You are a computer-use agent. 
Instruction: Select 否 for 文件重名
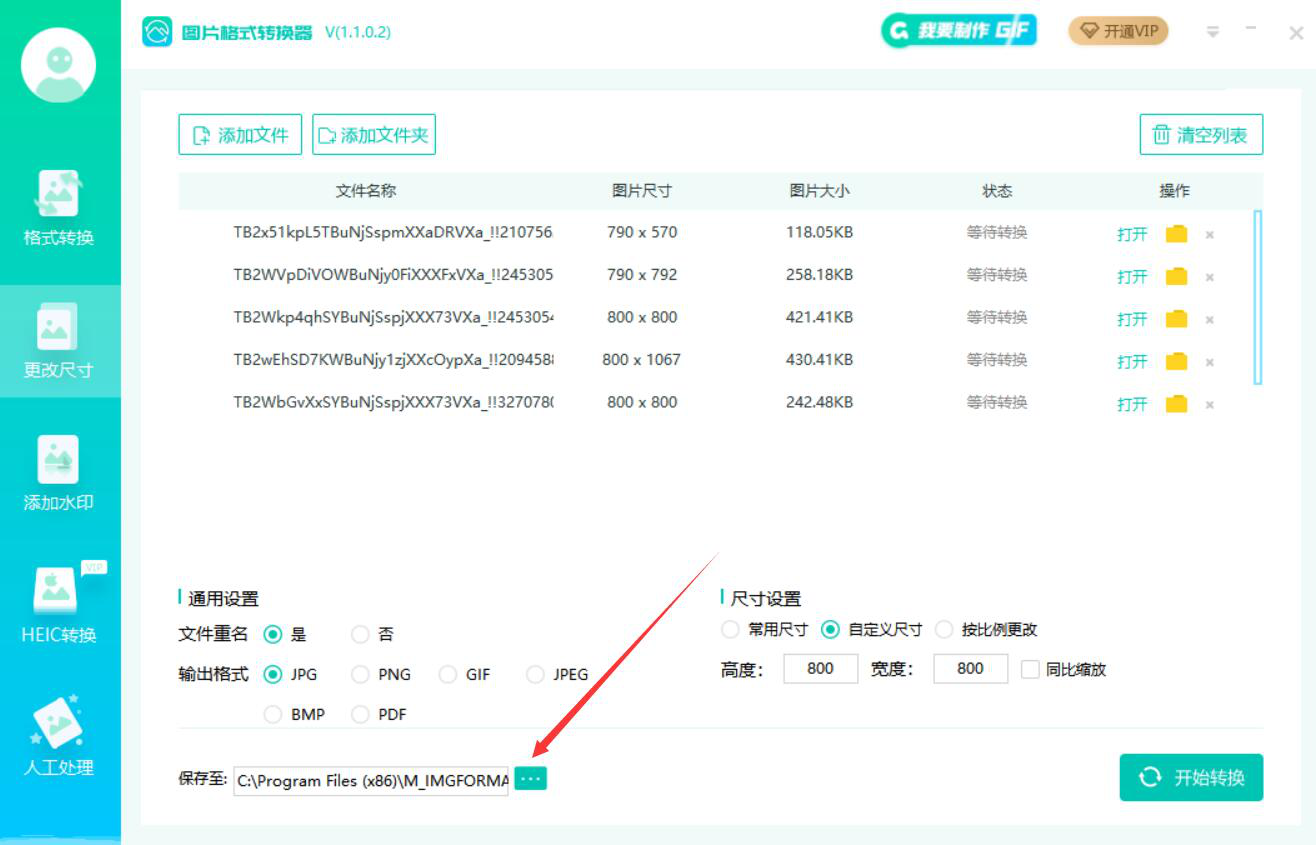360,634
